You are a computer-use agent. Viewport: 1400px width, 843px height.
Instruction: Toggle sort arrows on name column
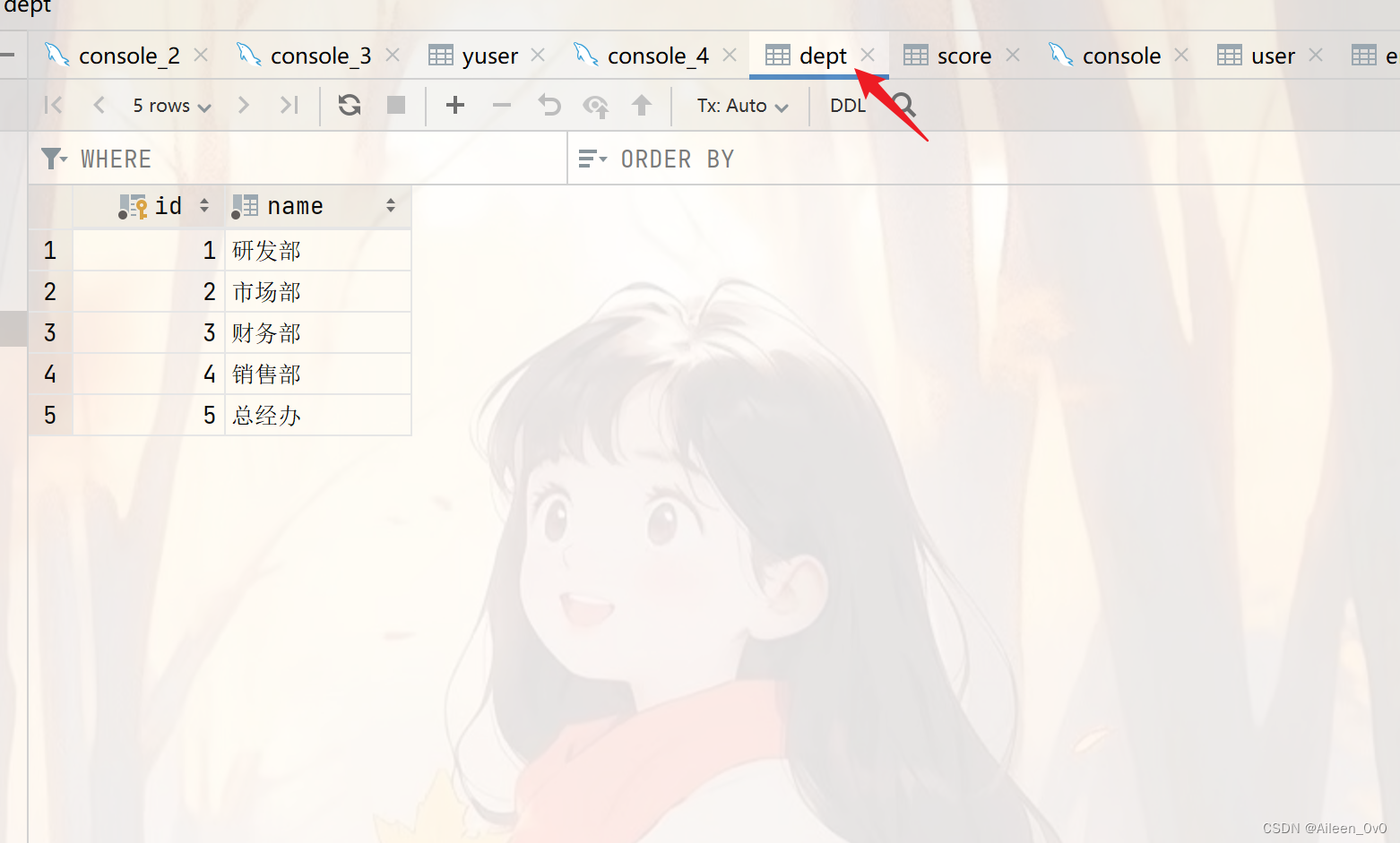point(391,206)
